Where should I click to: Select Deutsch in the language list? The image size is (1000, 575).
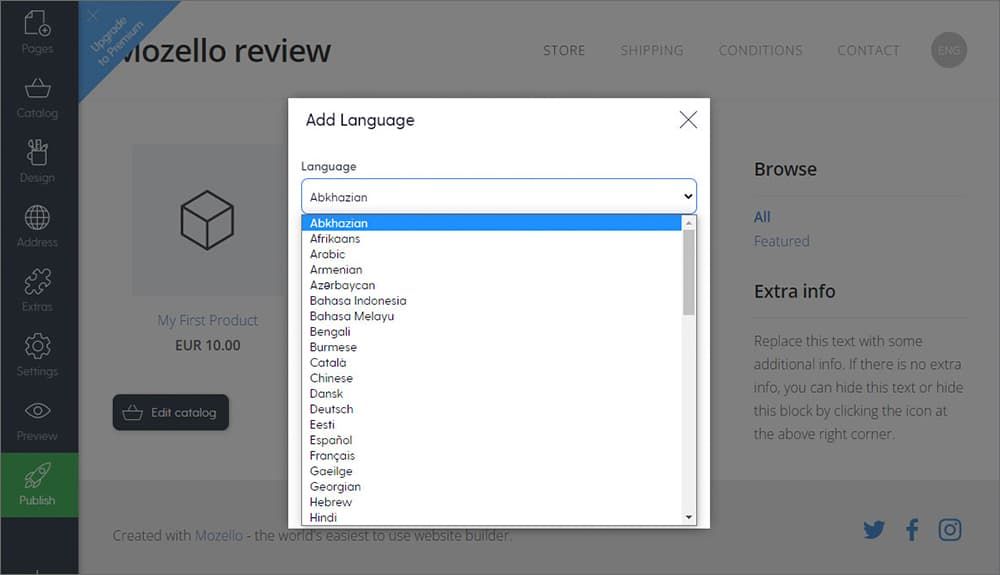(x=491, y=409)
